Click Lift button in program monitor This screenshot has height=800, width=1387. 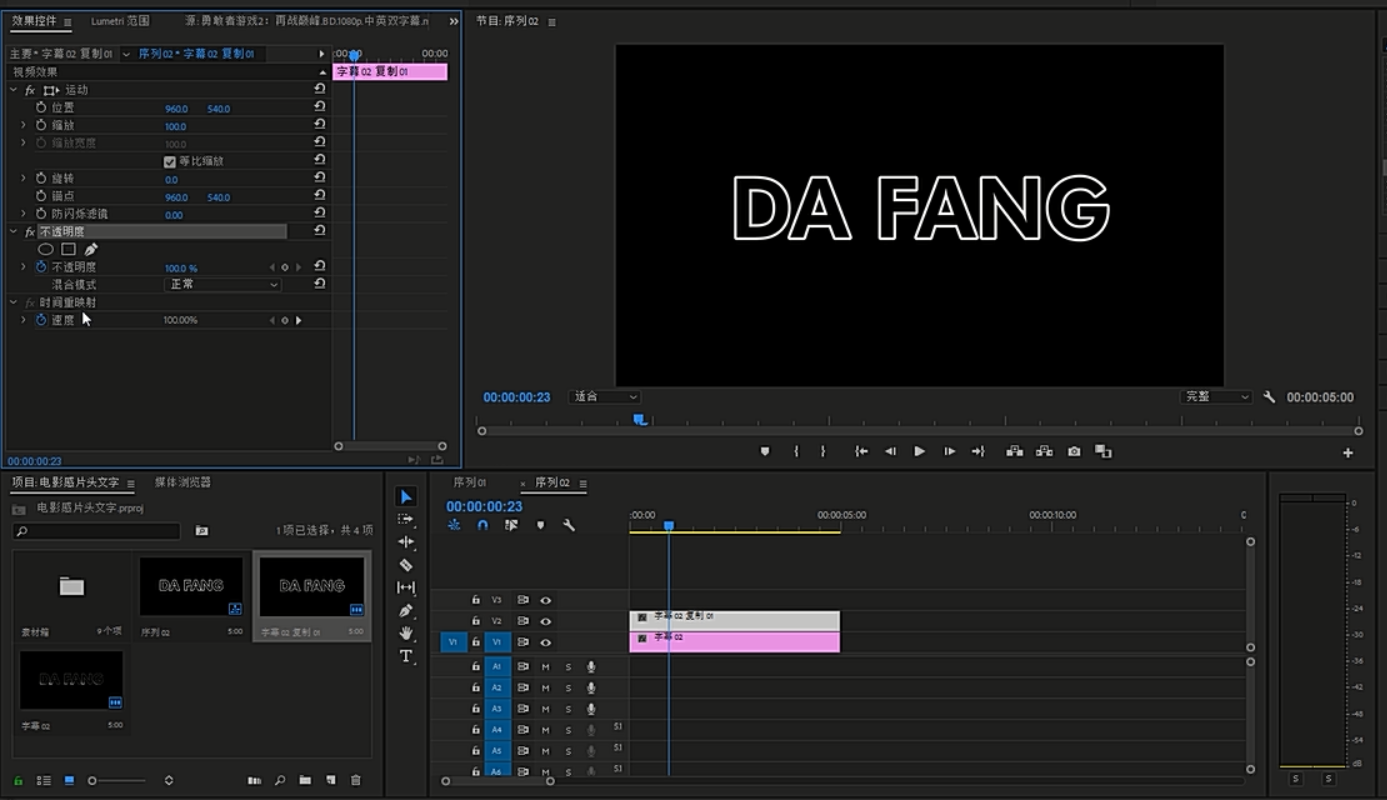coord(1014,452)
